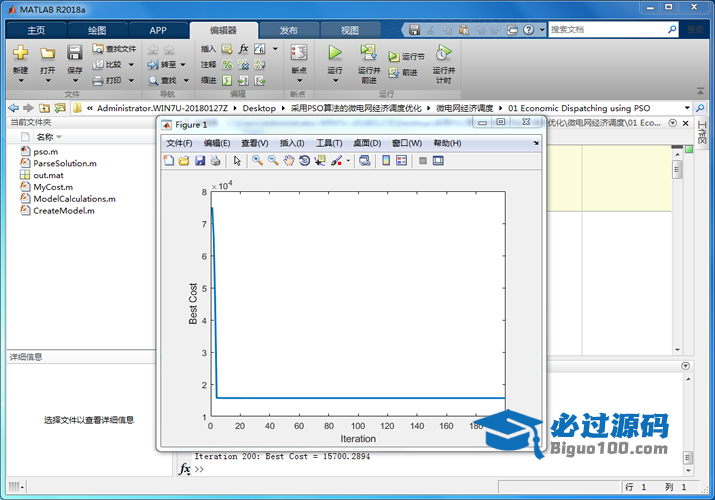Image resolution: width=715 pixels, height=500 pixels.
Task: Click the Find magnifier in the ribbon
Action: point(153,81)
